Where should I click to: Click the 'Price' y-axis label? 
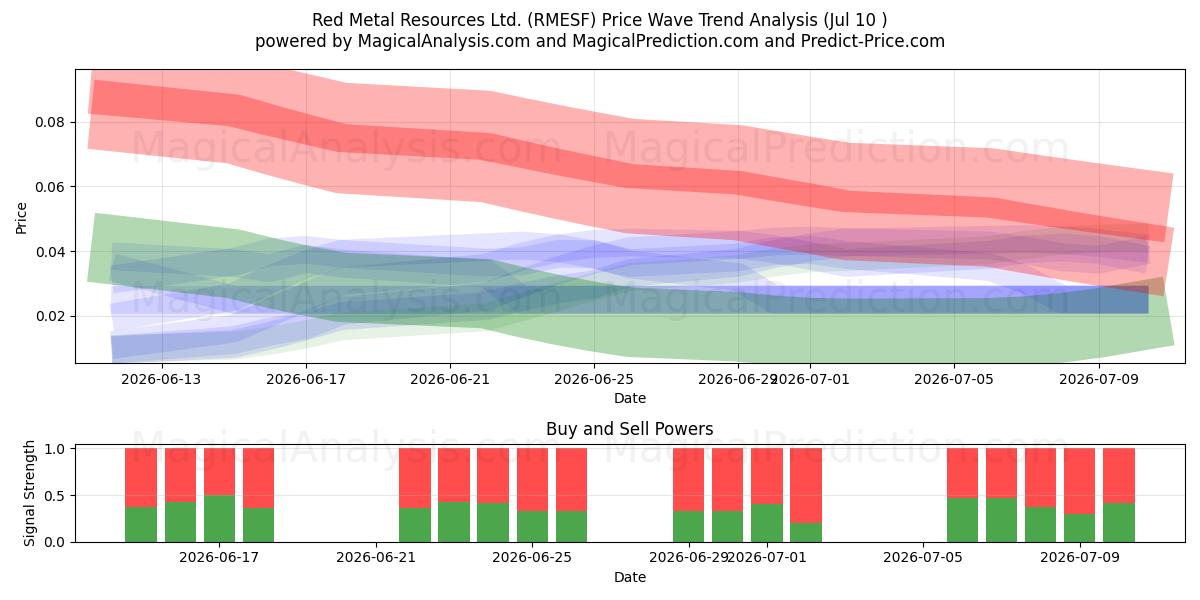tap(22, 217)
